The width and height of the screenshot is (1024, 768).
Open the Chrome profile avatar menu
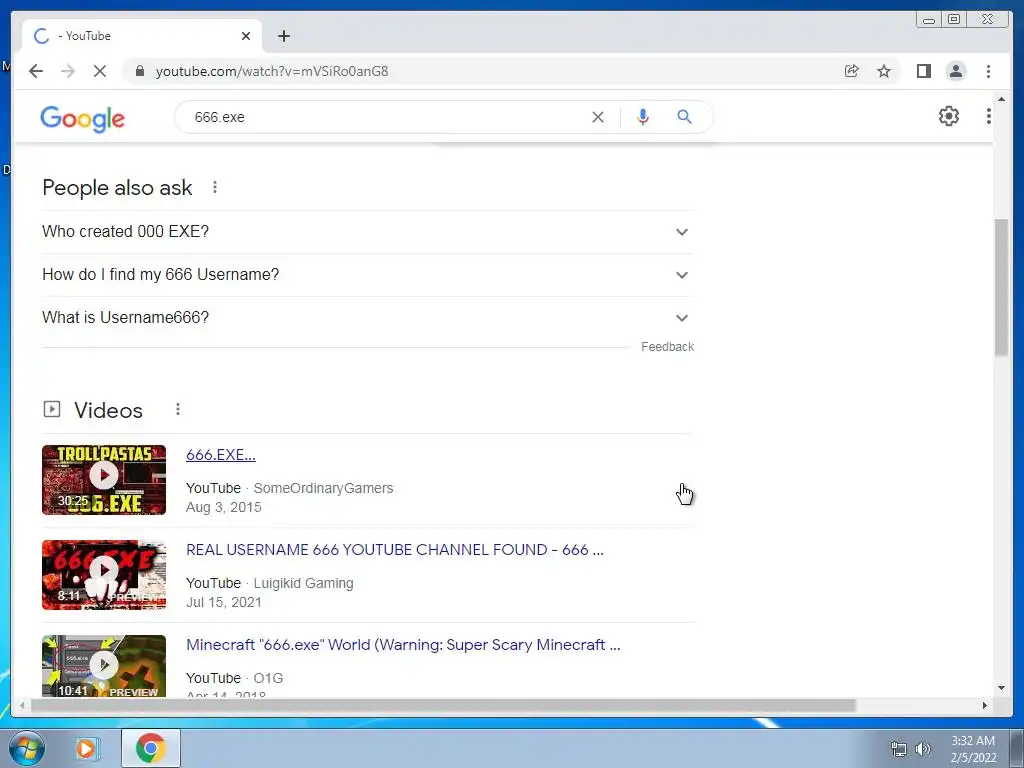point(955,71)
